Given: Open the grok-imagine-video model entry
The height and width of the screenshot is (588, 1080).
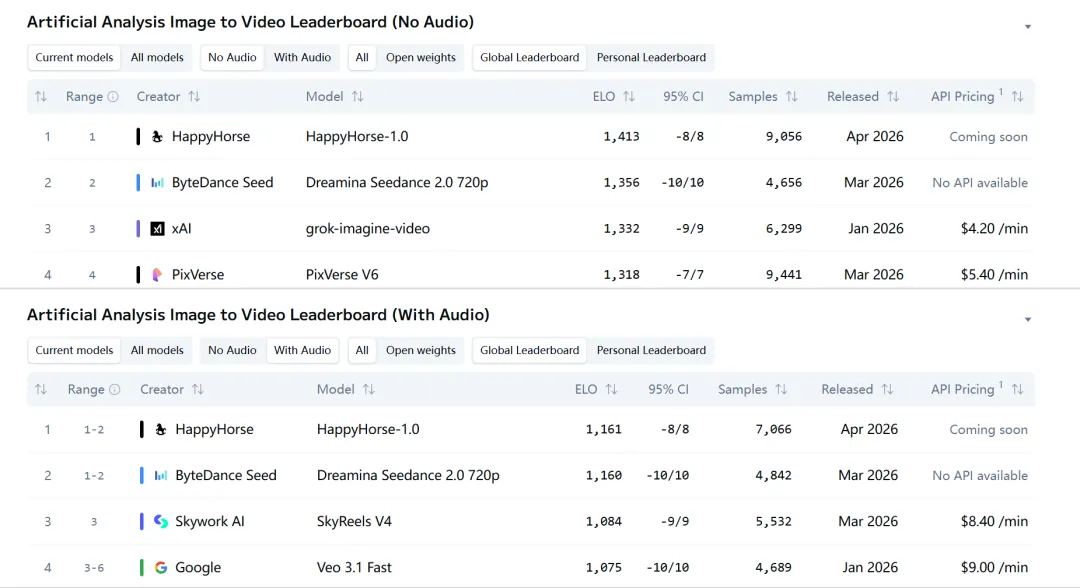Looking at the screenshot, I should click(x=367, y=229).
